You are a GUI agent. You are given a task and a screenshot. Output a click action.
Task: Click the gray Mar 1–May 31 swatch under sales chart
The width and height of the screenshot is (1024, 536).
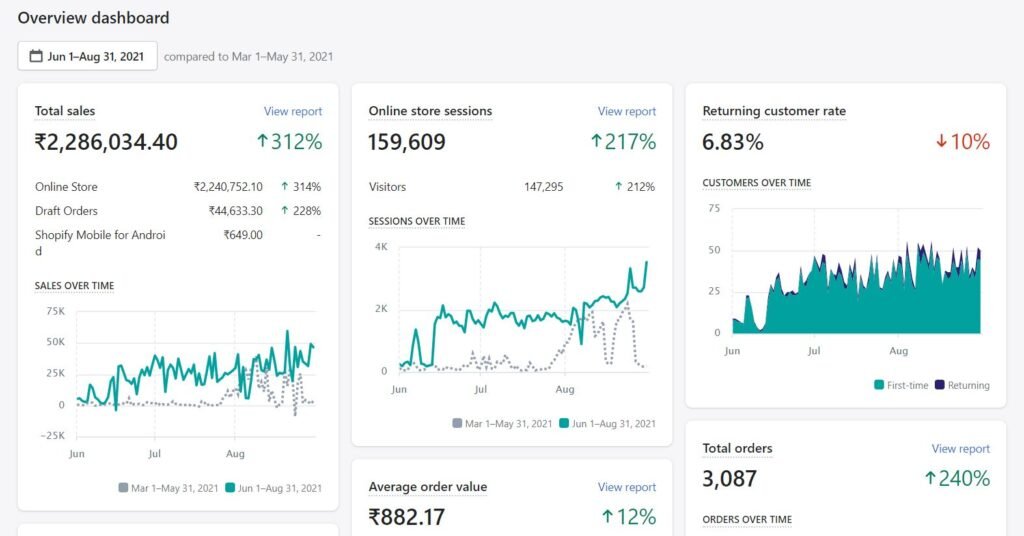(x=124, y=488)
